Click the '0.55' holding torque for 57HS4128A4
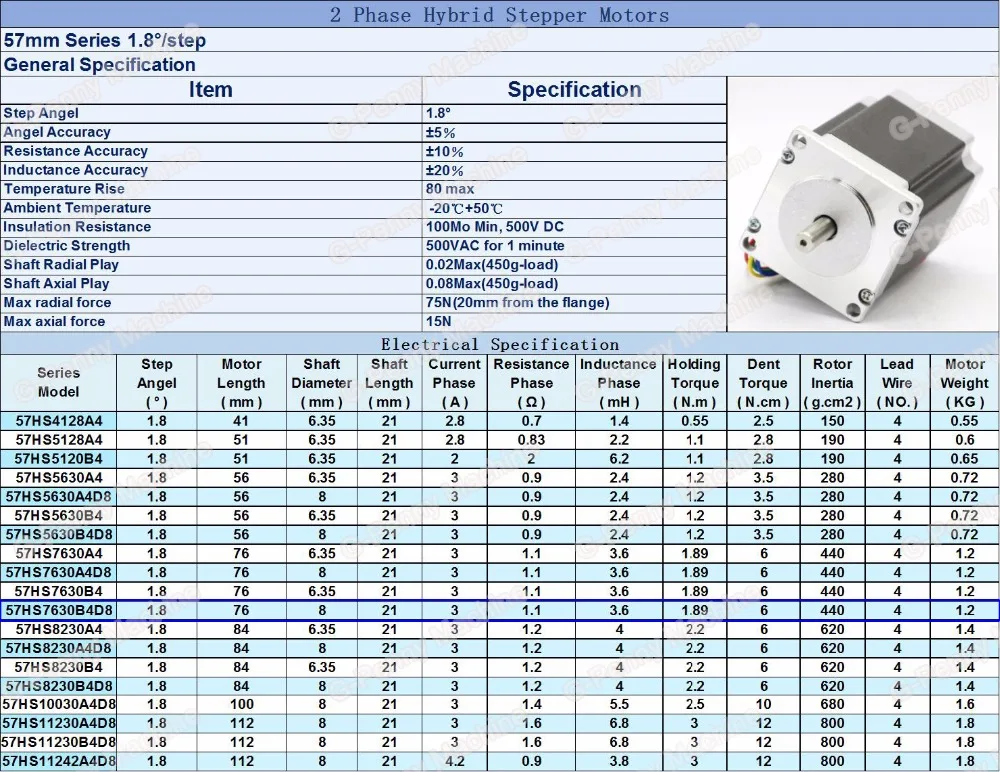1000x772 pixels. click(695, 421)
